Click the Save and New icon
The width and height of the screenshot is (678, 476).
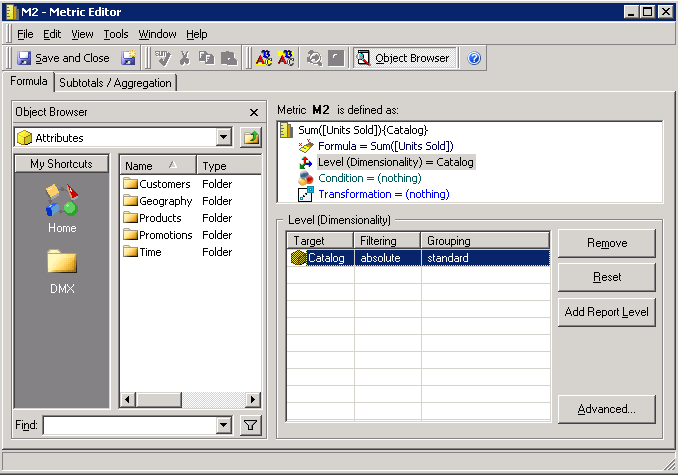129,58
